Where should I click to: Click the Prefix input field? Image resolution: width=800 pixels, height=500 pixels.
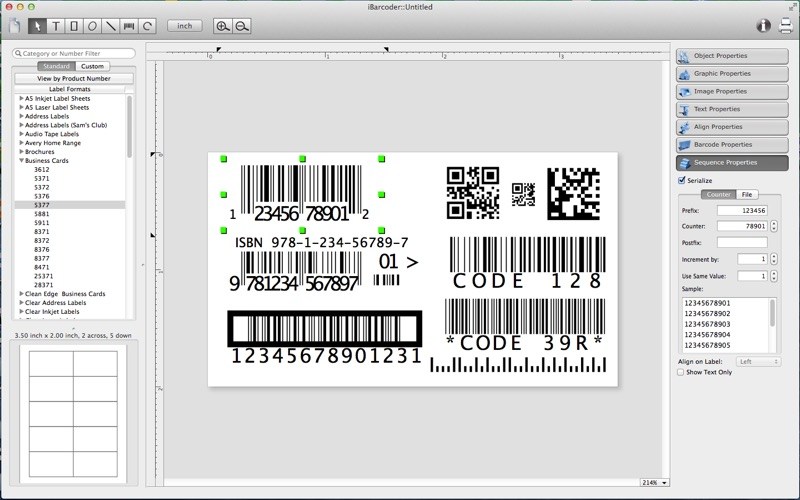742,211
